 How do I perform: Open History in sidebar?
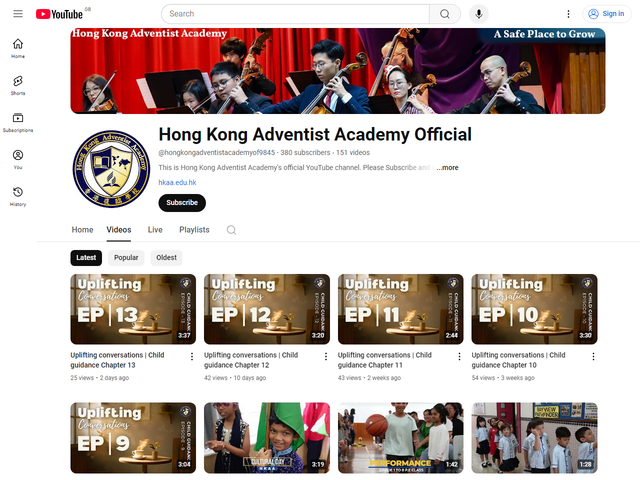coord(18,196)
